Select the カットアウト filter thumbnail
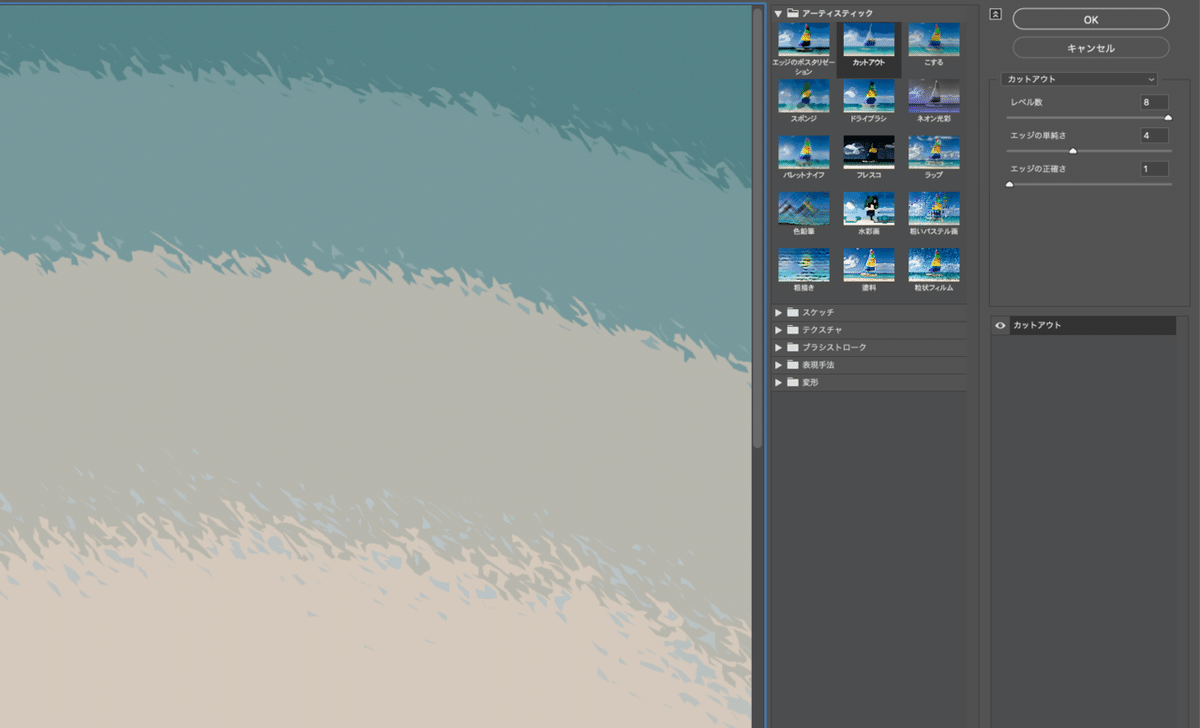1200x728 pixels. click(x=869, y=39)
